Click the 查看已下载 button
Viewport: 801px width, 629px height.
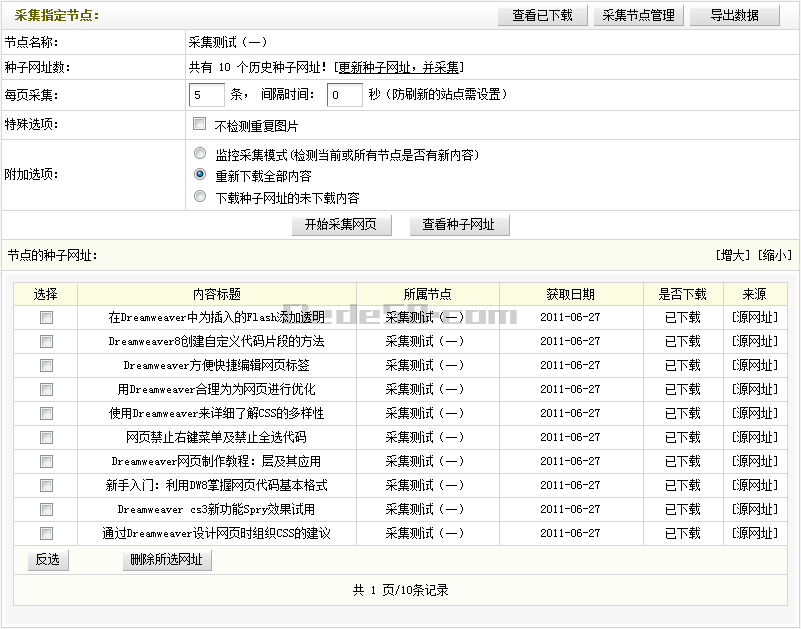click(542, 16)
